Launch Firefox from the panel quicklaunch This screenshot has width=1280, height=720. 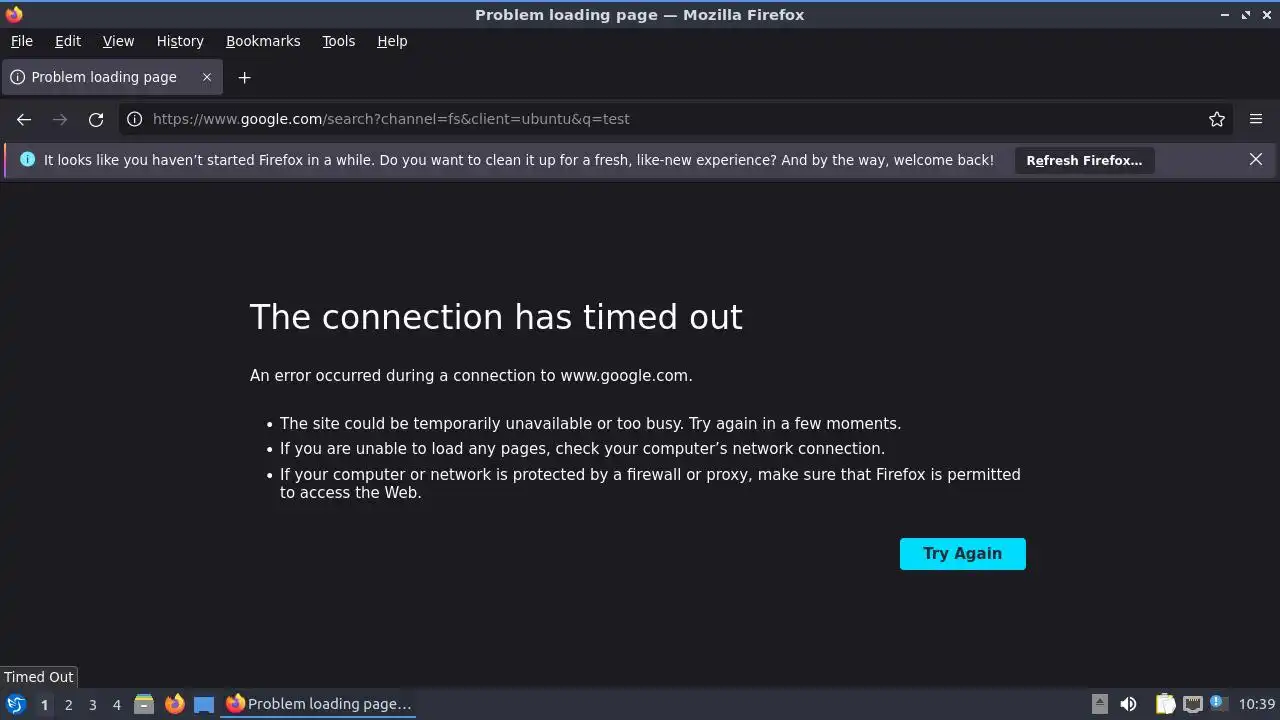coord(174,704)
